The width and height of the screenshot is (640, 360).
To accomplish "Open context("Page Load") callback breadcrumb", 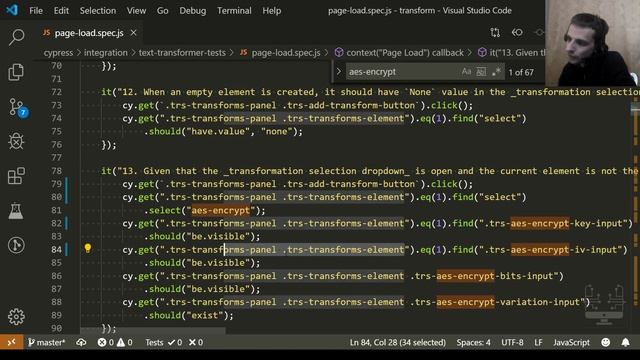I will [x=399, y=53].
